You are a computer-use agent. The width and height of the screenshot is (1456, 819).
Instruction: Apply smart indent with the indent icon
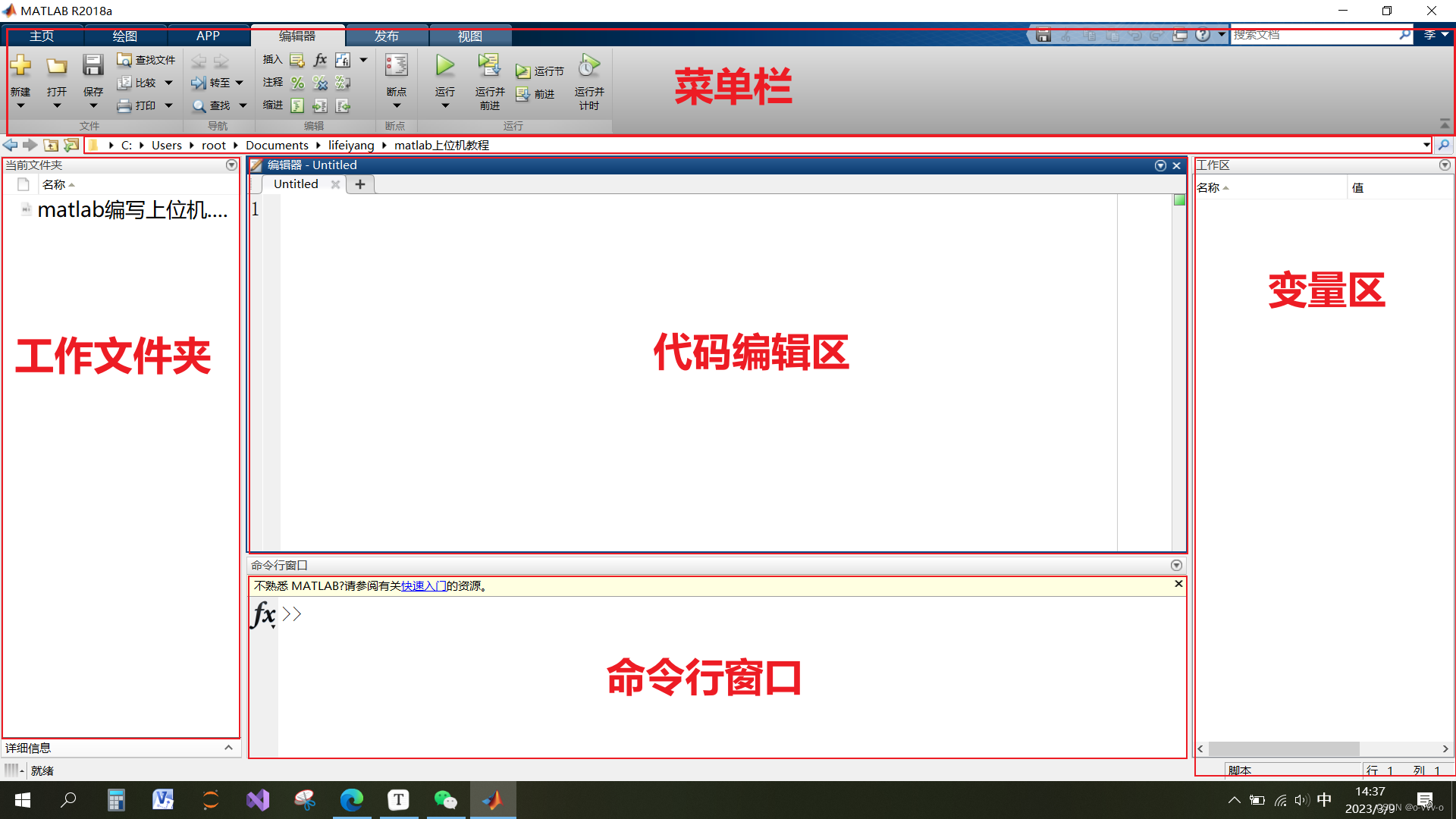297,105
